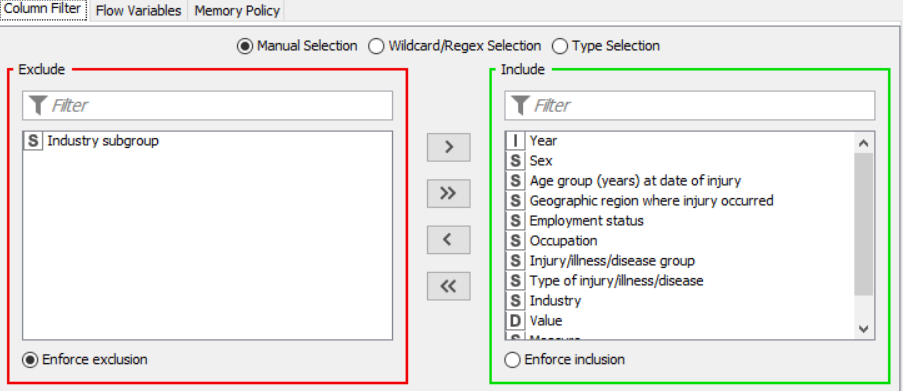Click the double right arrow add-all button
903x391 pixels.
click(449, 193)
